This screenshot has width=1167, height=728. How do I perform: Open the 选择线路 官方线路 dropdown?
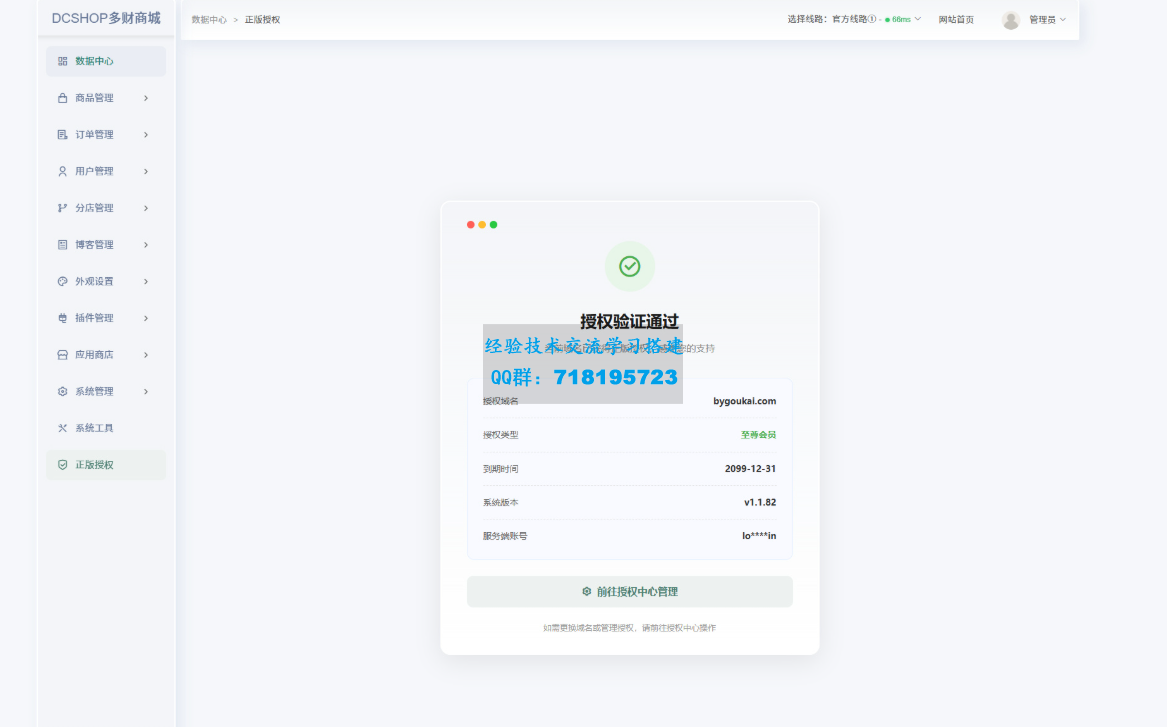pyautogui.click(x=854, y=19)
